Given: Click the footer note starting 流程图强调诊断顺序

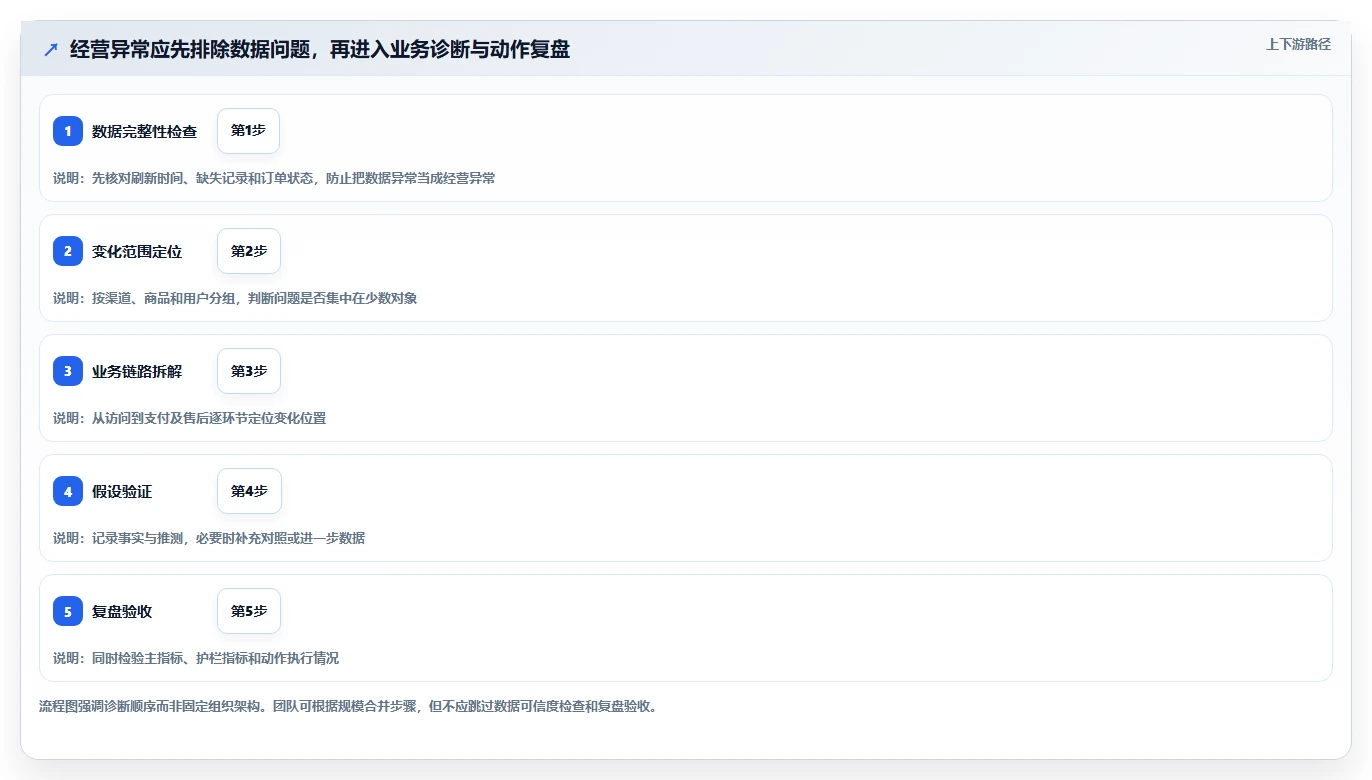Looking at the screenshot, I should (348, 706).
